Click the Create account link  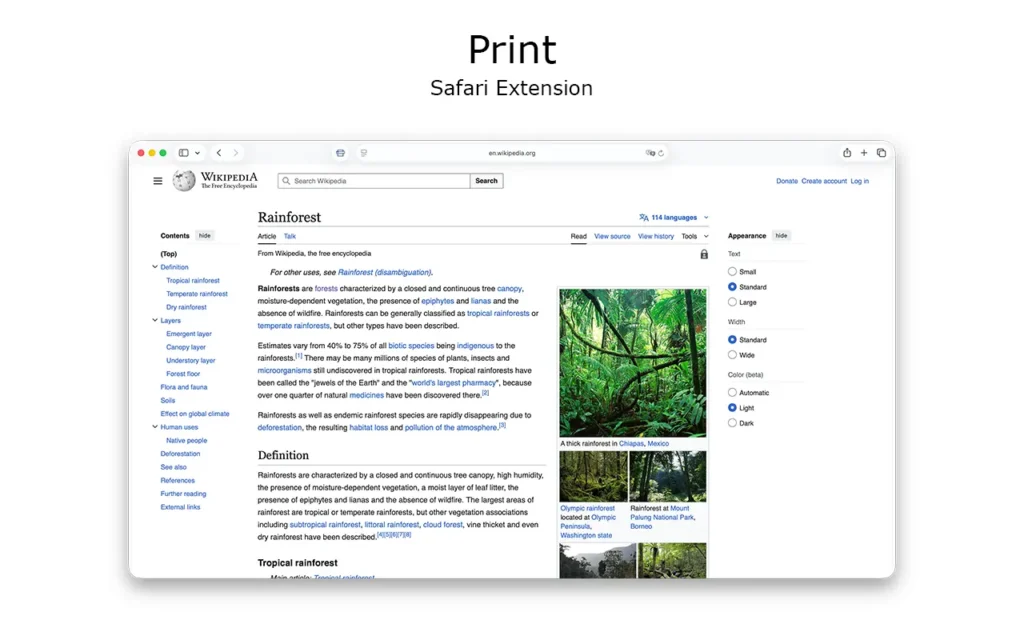824,181
